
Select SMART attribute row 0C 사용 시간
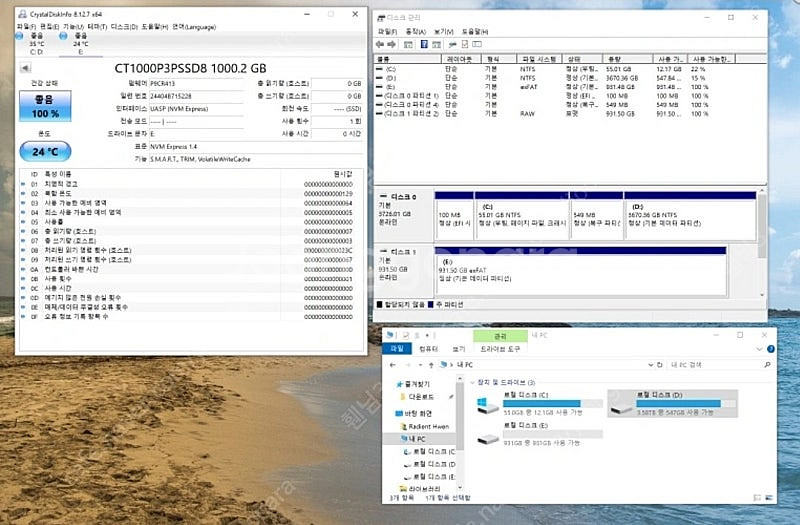point(189,288)
